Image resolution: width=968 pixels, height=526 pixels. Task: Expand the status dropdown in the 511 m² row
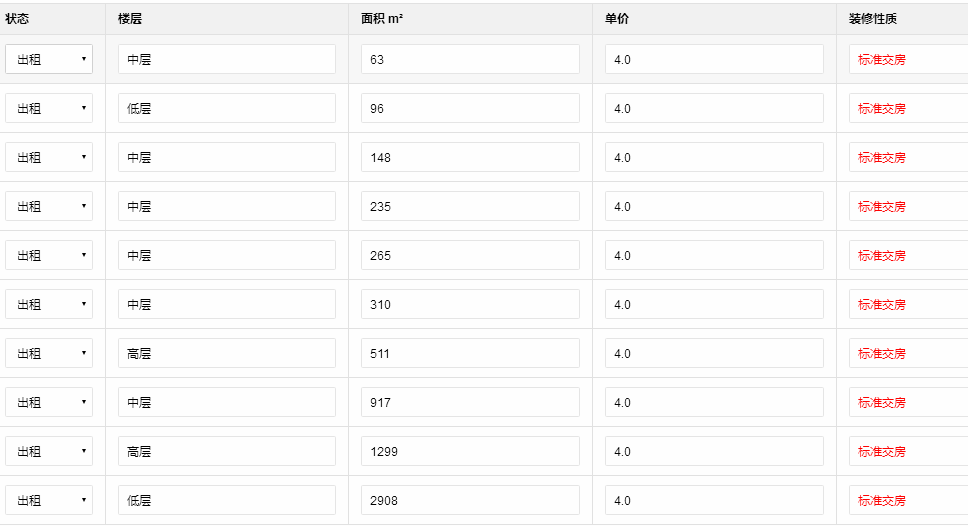pos(49,354)
